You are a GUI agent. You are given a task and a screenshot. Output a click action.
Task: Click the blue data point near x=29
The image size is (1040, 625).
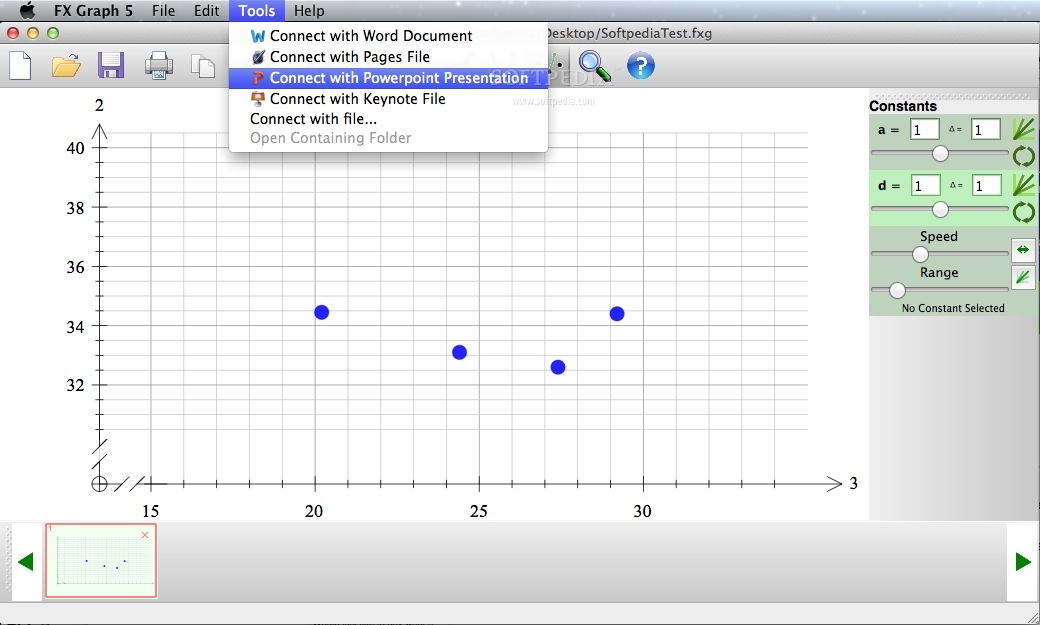coord(617,314)
